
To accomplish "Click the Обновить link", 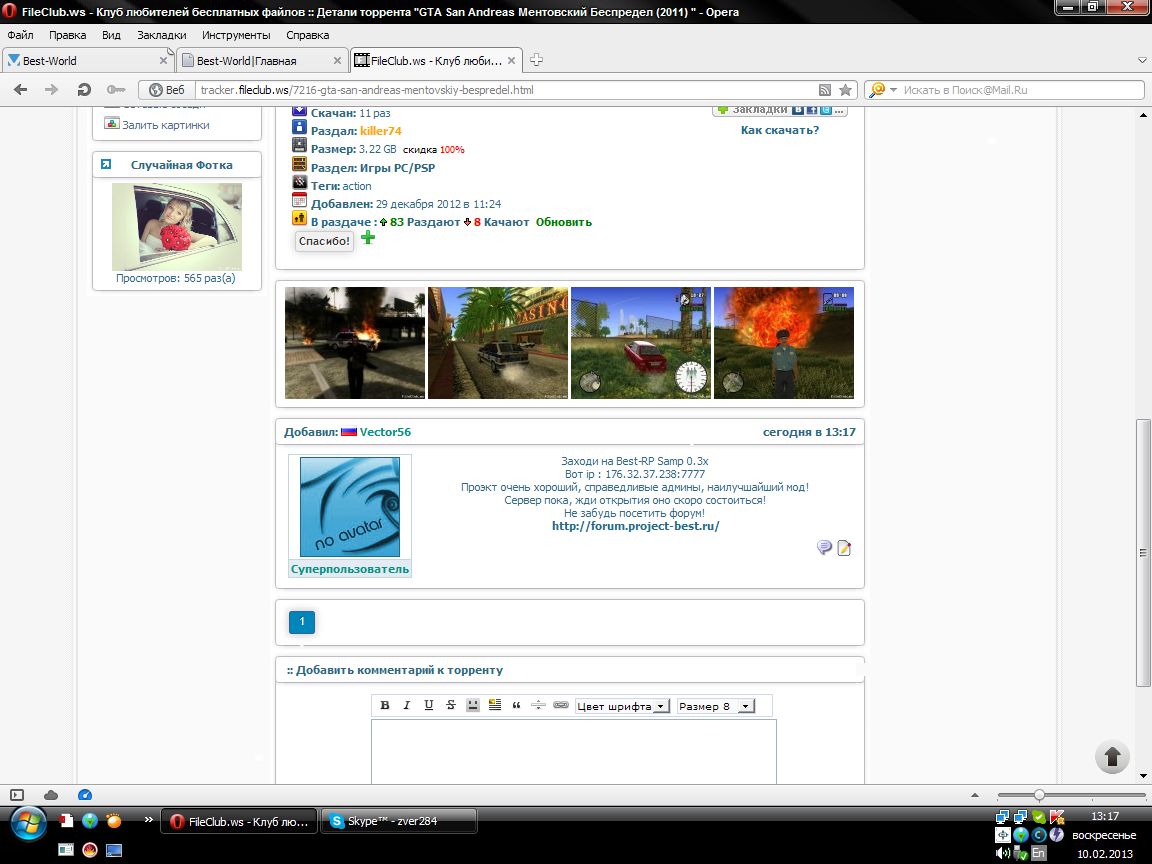I will [564, 222].
